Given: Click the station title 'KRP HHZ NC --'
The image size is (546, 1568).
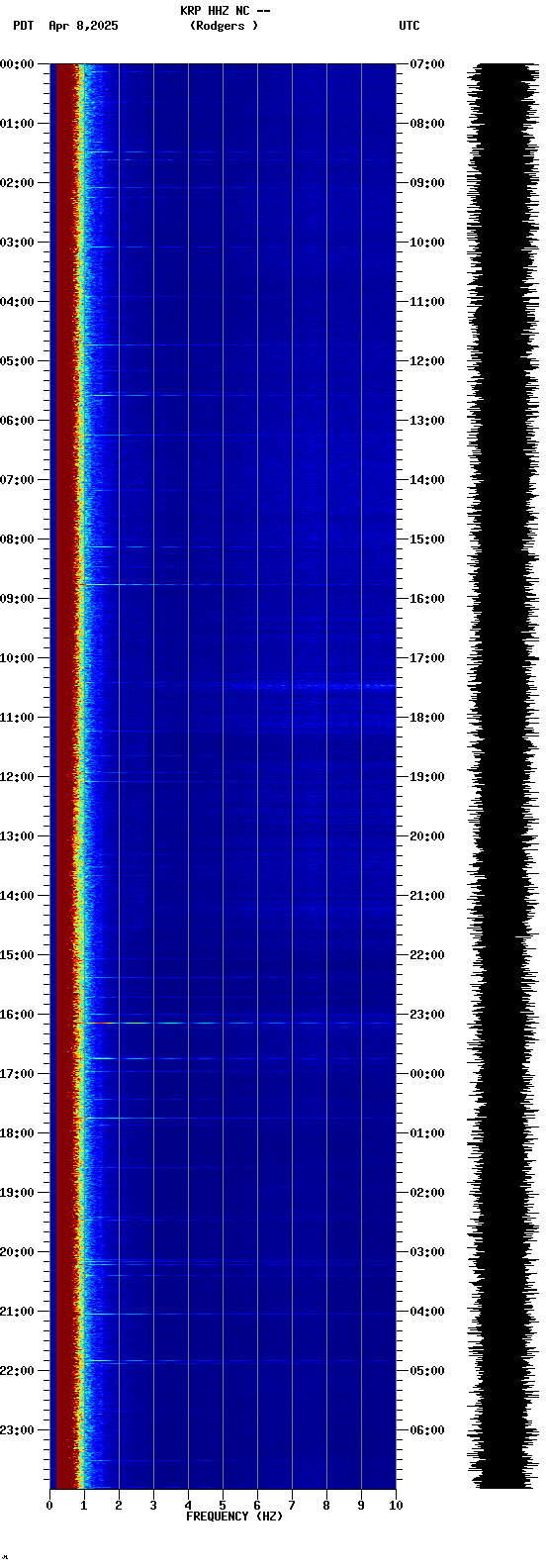Looking at the screenshot, I should click(x=226, y=11).
